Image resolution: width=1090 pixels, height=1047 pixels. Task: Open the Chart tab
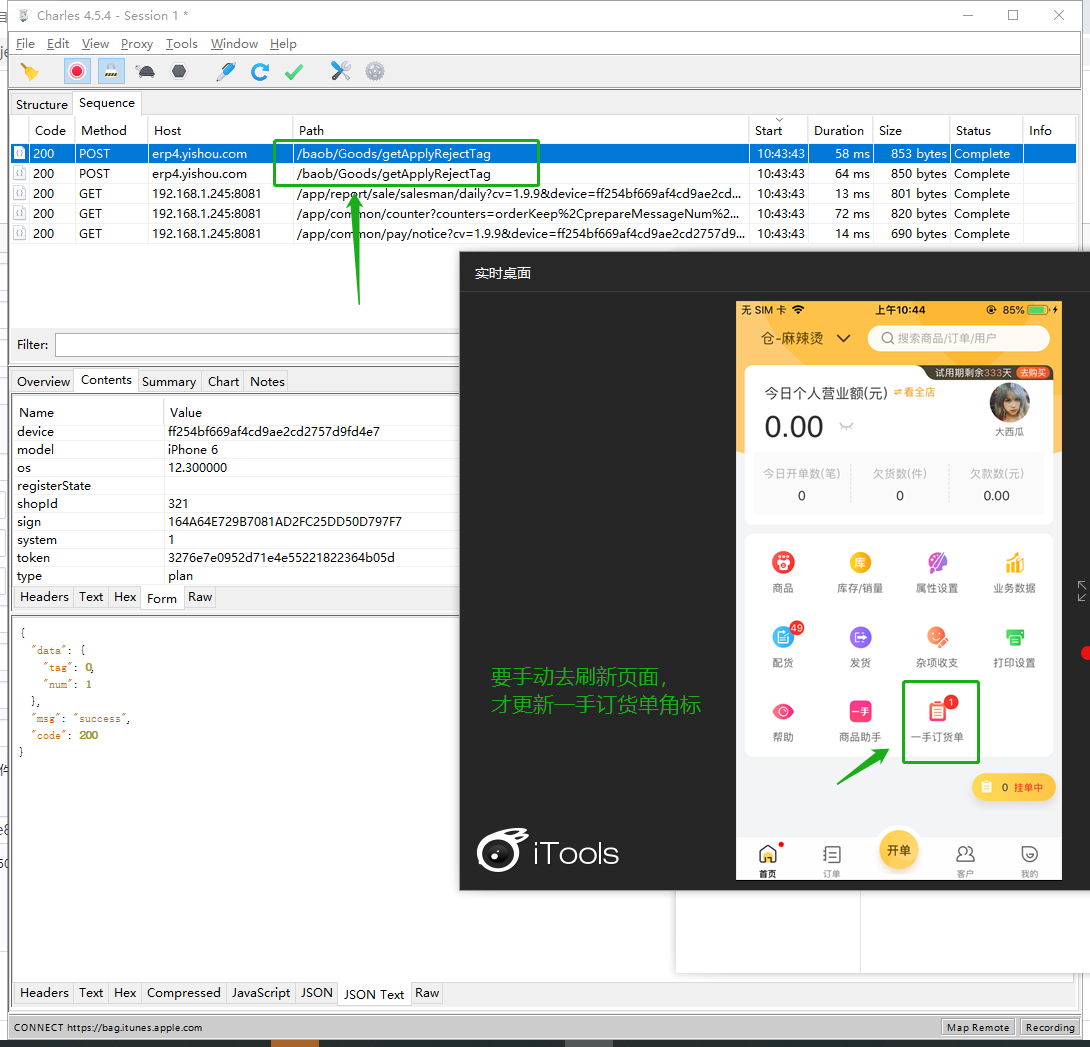223,382
